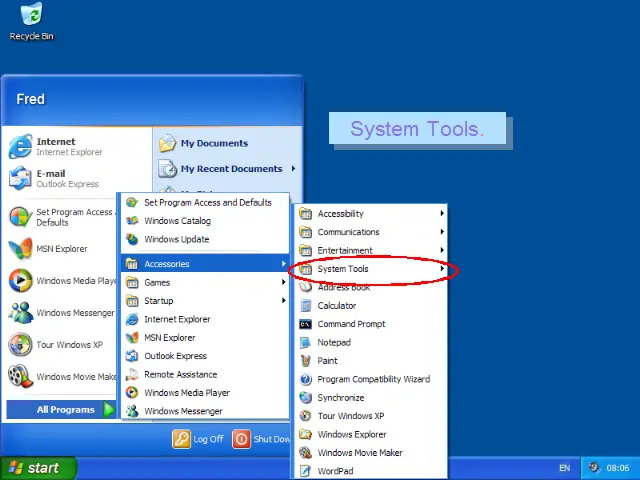Screen dimensions: 640x480
Task: Click the Windows Media Player icon in left pane
Action: click(20, 280)
